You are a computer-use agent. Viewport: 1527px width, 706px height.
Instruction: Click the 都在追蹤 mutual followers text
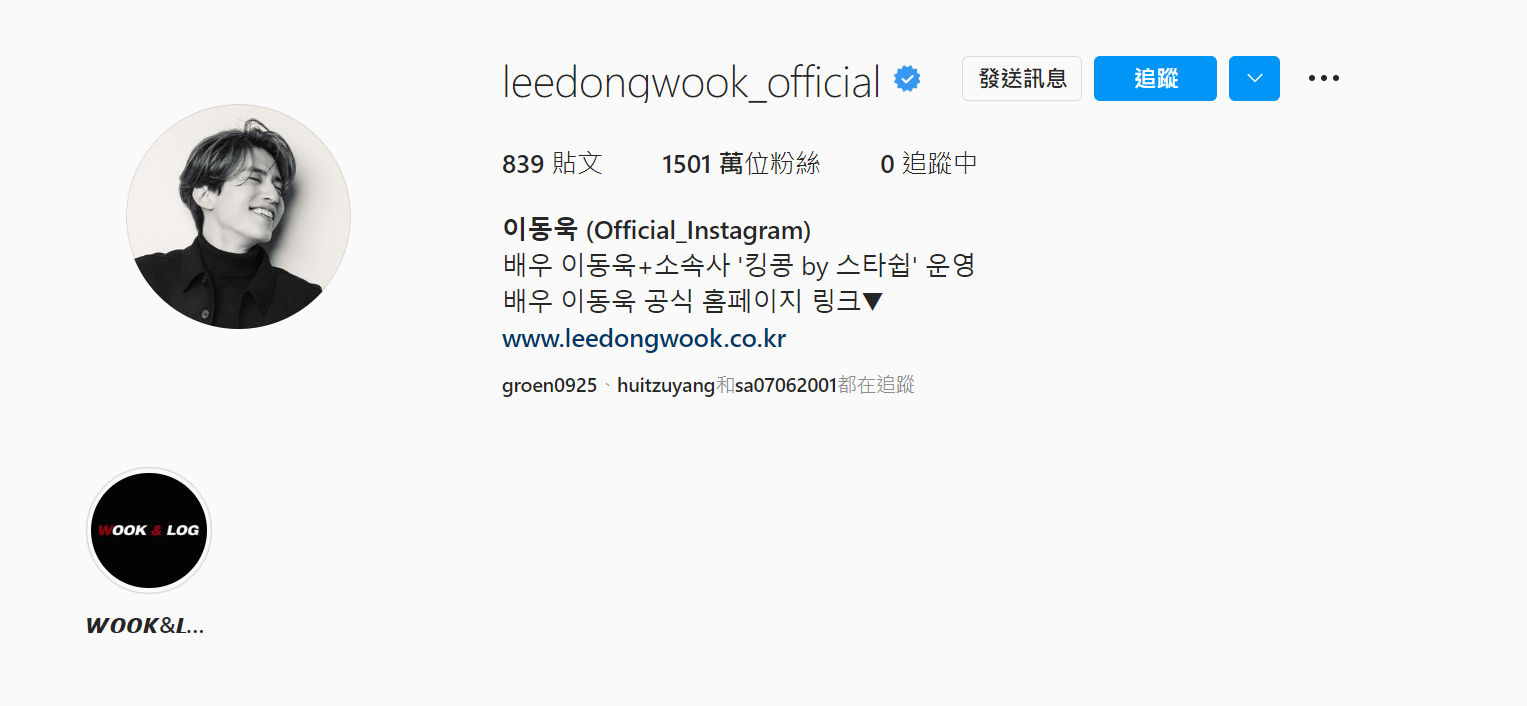pyautogui.click(x=876, y=385)
